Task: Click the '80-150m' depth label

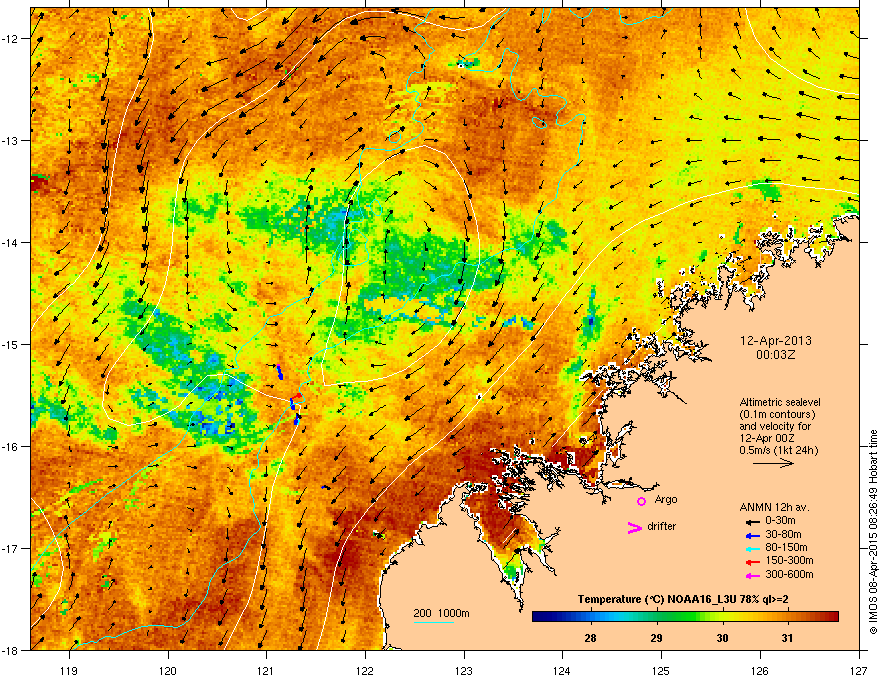Action: click(786, 547)
